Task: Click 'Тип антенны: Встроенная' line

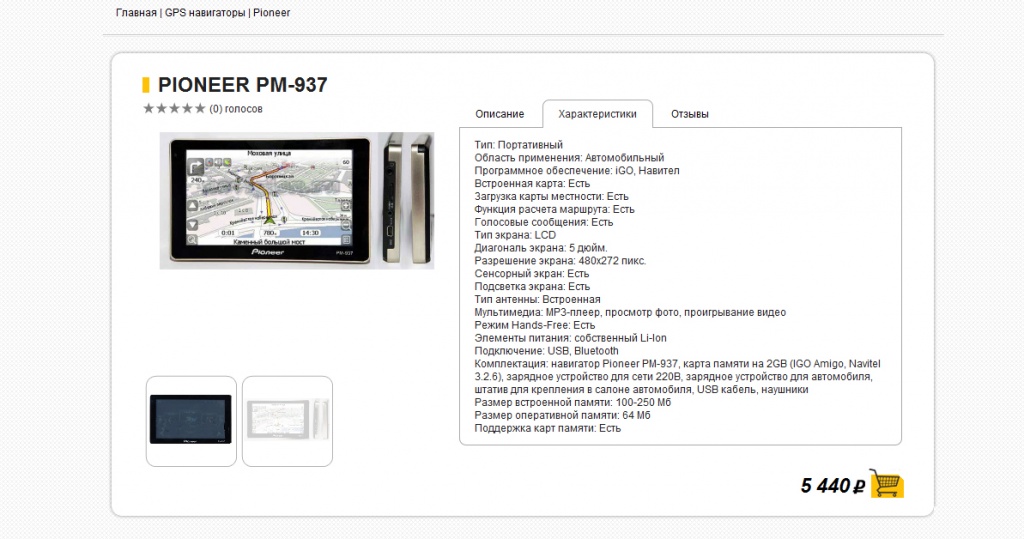Action: coord(537,299)
